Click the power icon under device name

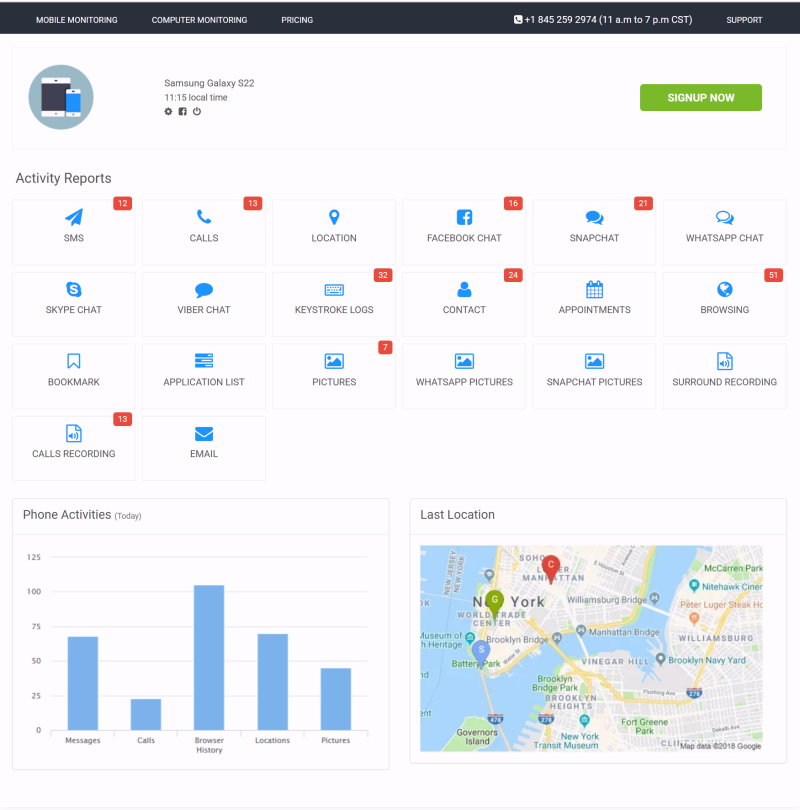click(197, 112)
